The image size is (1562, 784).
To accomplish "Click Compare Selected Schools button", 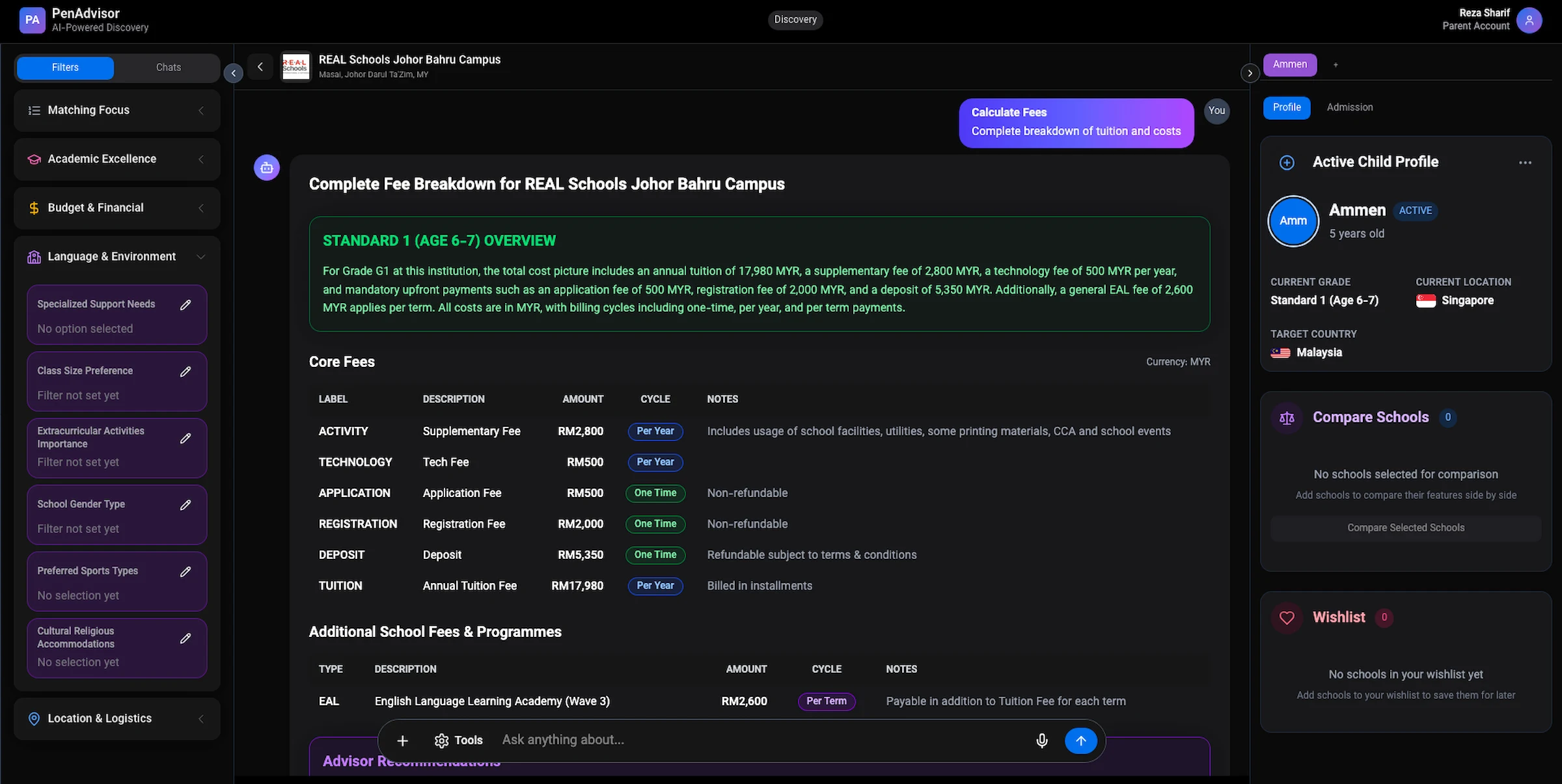I will 1406,528.
